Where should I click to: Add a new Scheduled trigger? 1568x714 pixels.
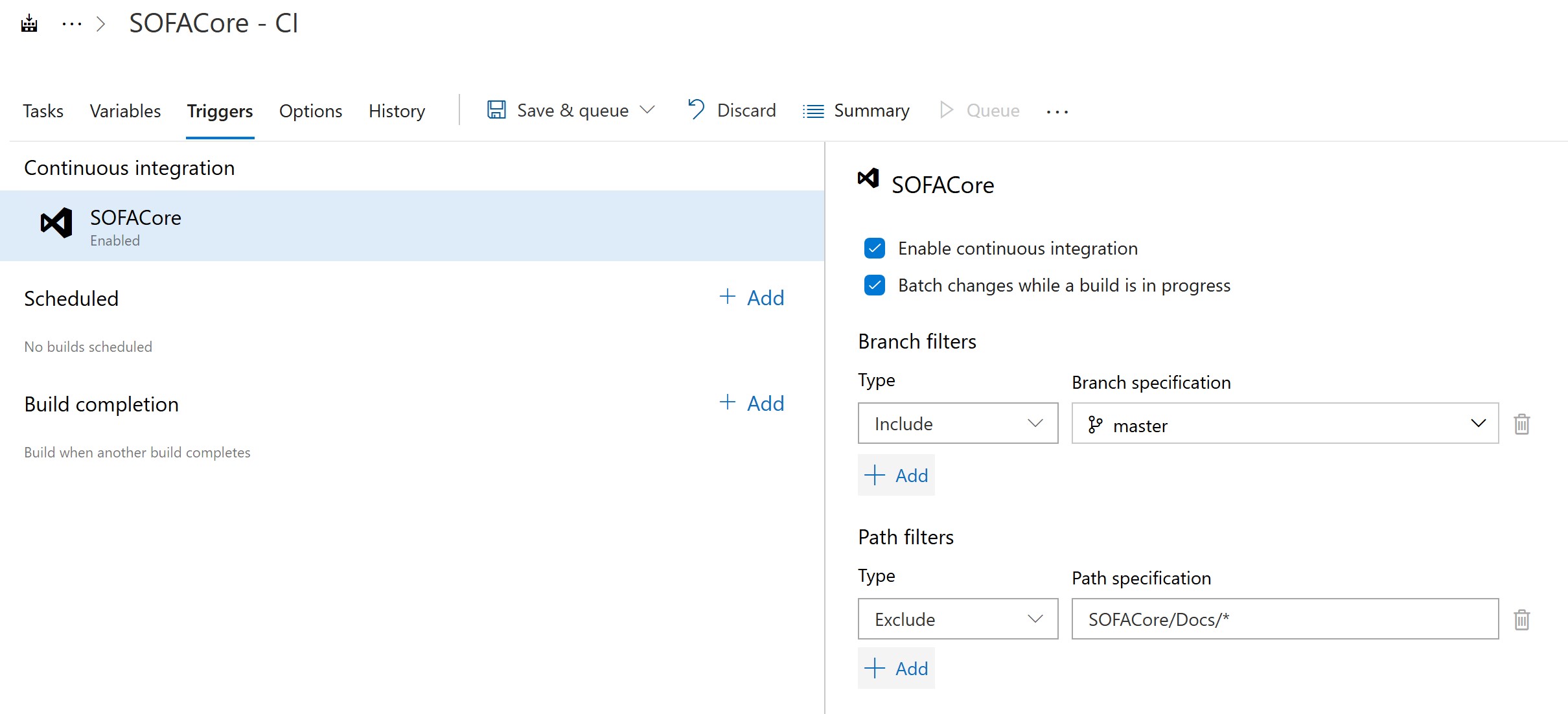click(752, 298)
